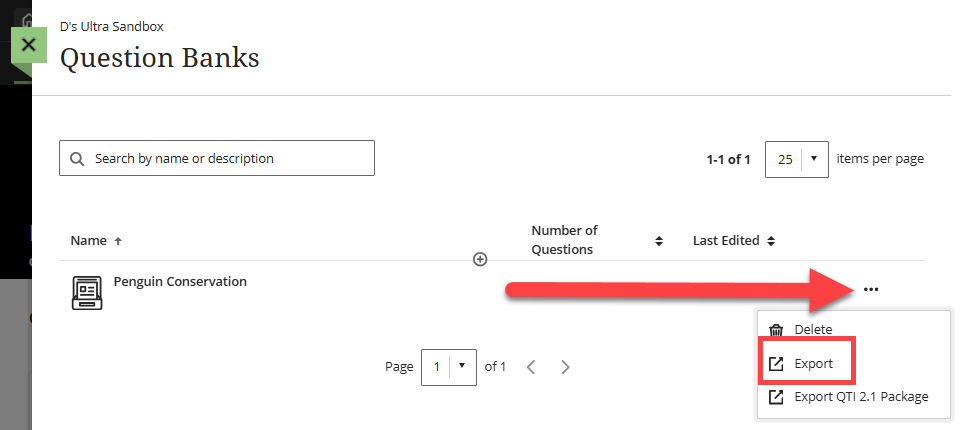962x430 pixels.
Task: Select Delete from the context menu
Action: pyautogui.click(x=814, y=330)
